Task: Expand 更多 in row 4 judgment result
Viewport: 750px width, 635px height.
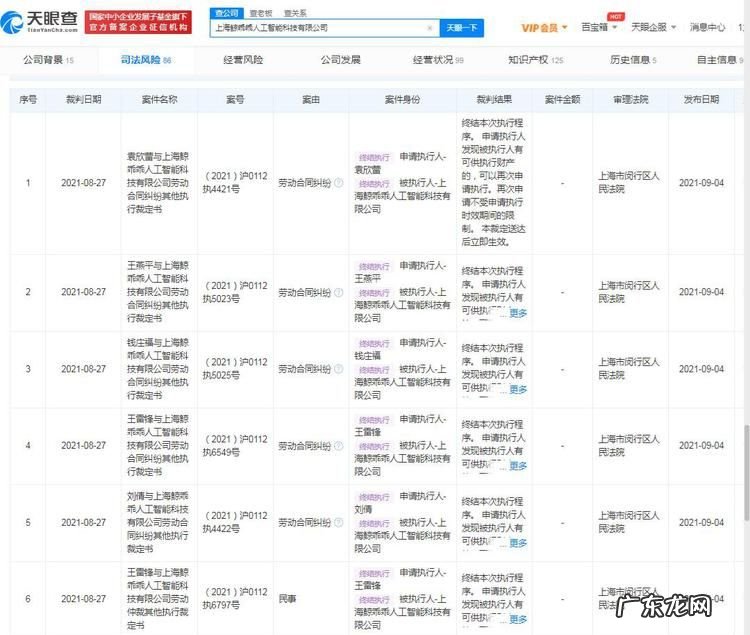Action: pos(518,466)
